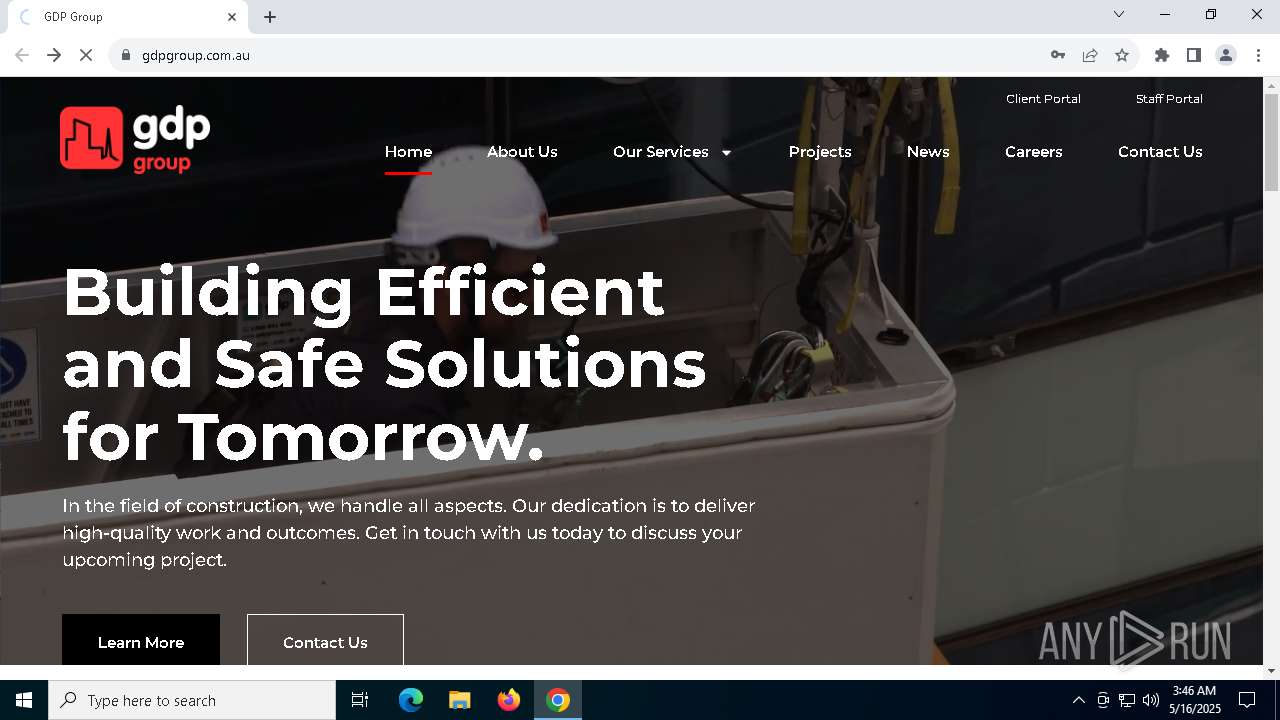Open File Explorer from taskbar
This screenshot has width=1280, height=720.
tap(459, 700)
